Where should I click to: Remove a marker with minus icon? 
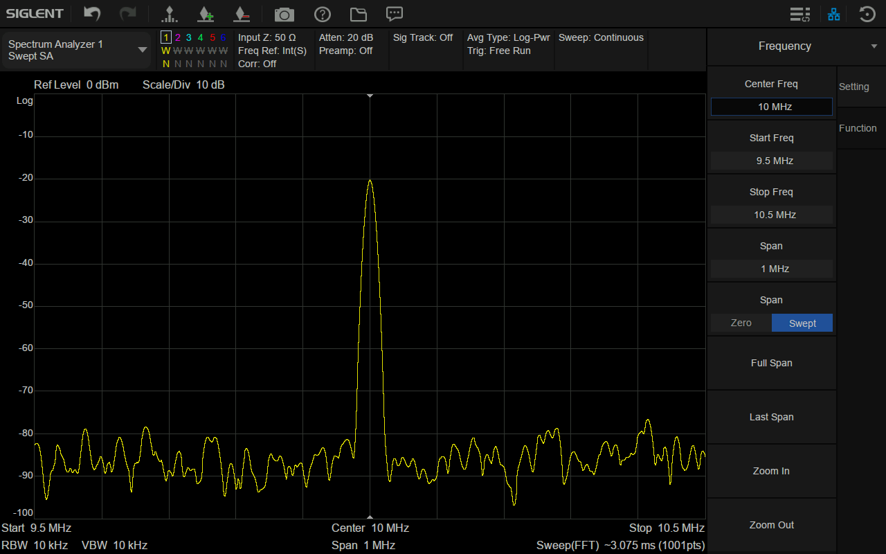point(242,14)
